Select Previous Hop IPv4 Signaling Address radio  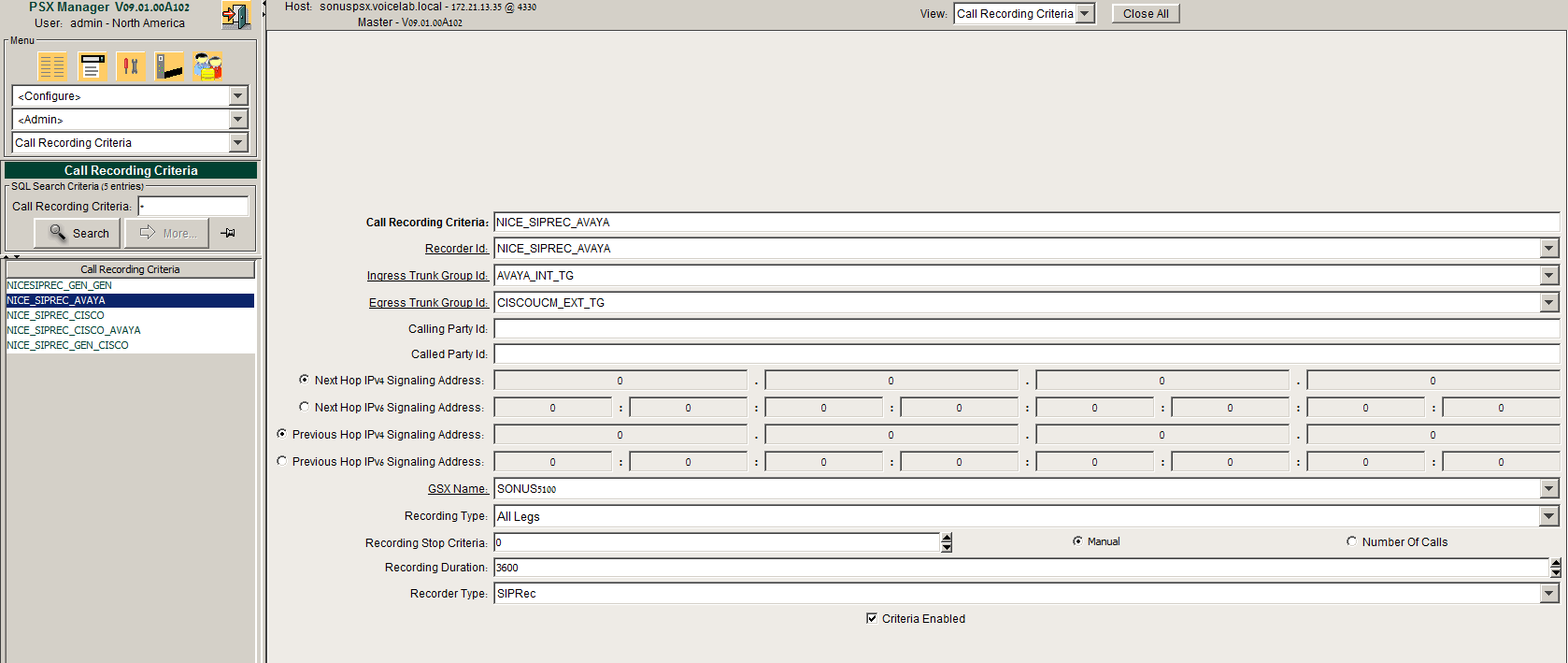pyautogui.click(x=282, y=434)
